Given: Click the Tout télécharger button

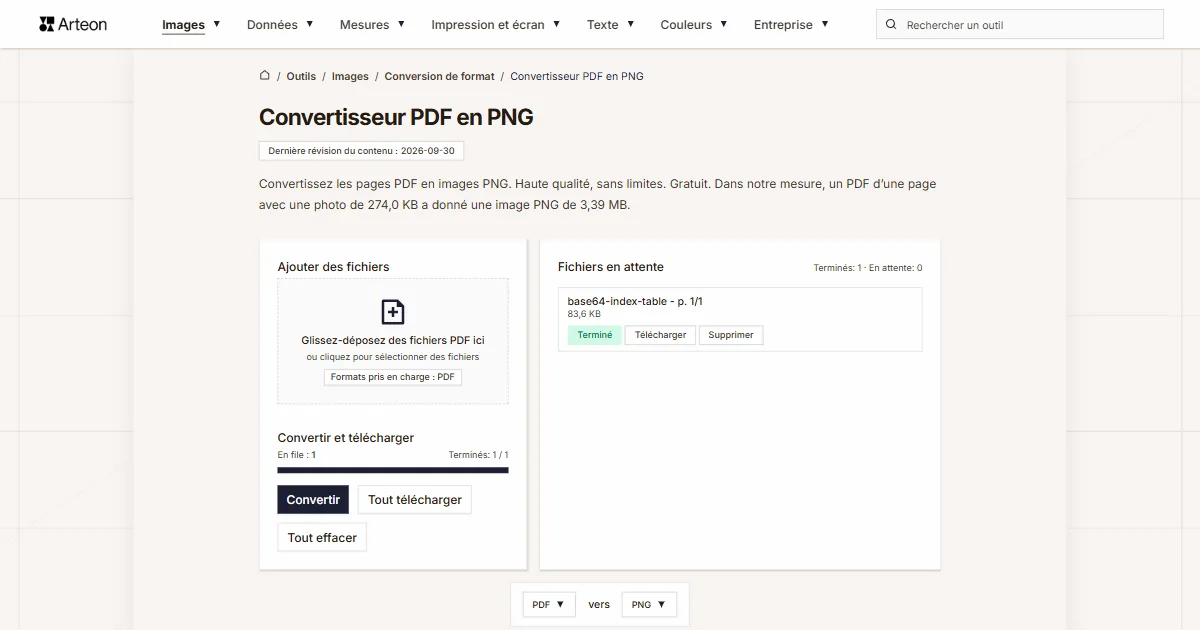Looking at the screenshot, I should coord(415,500).
